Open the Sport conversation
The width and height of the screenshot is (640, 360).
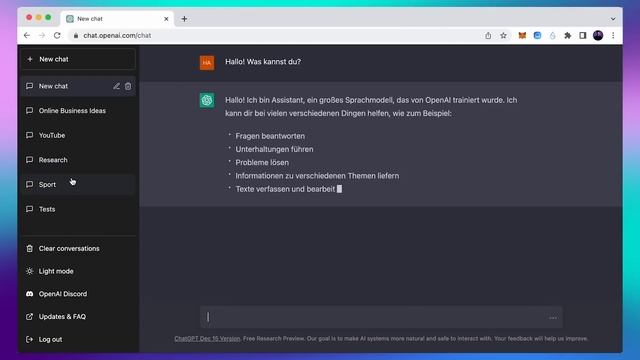point(78,184)
